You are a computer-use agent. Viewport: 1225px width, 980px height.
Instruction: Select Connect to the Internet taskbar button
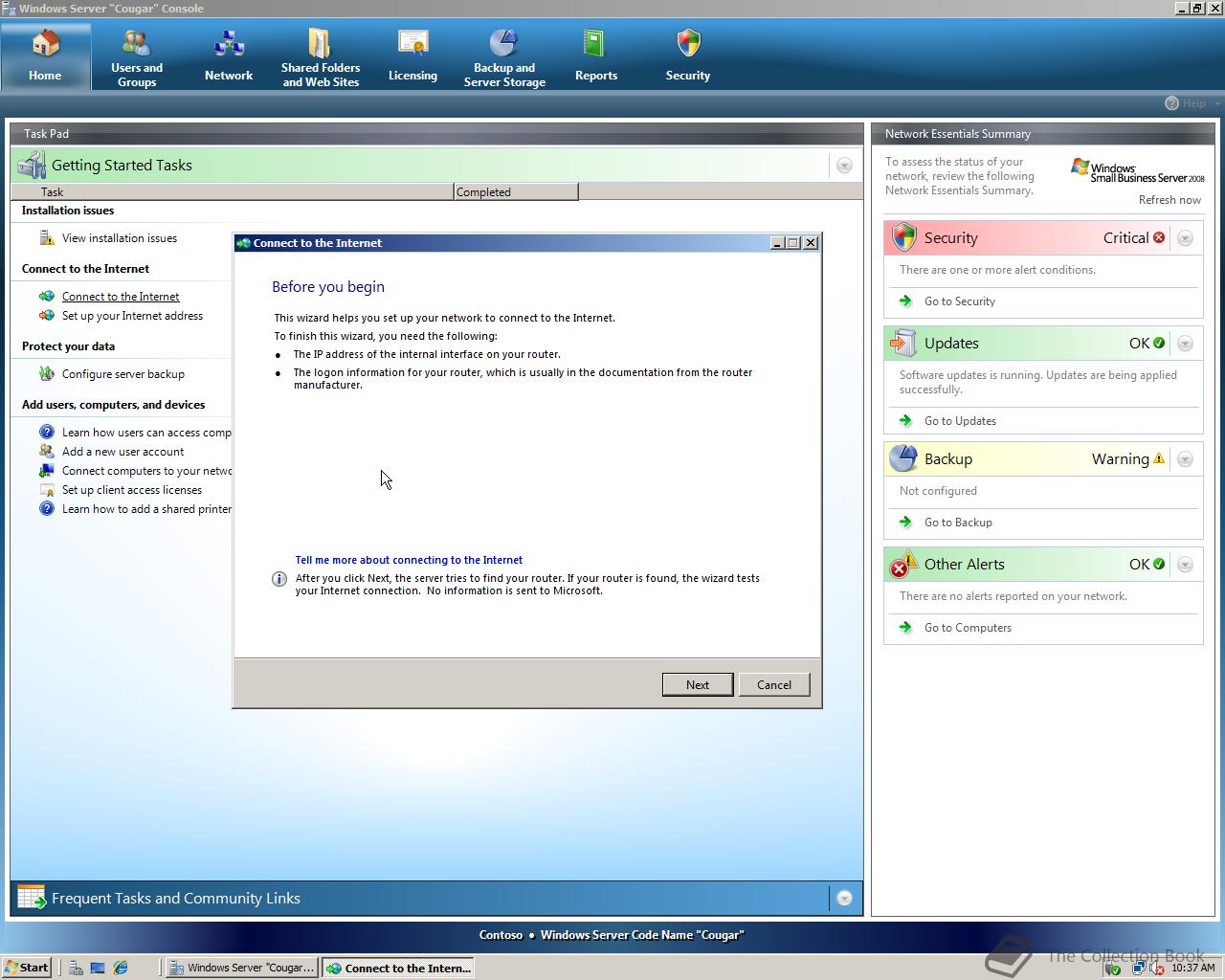(398, 968)
